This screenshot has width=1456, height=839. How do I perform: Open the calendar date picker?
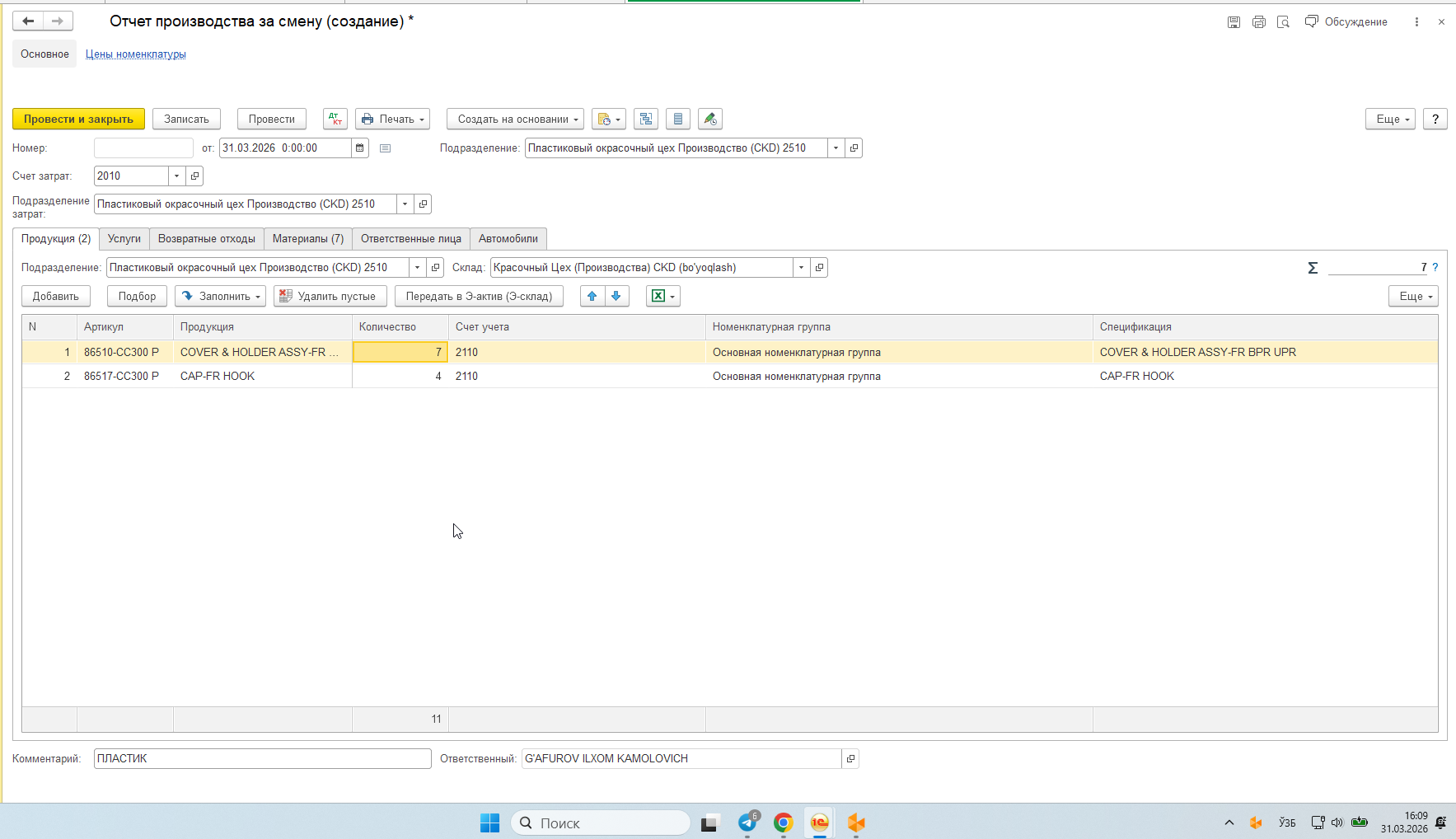click(x=360, y=148)
